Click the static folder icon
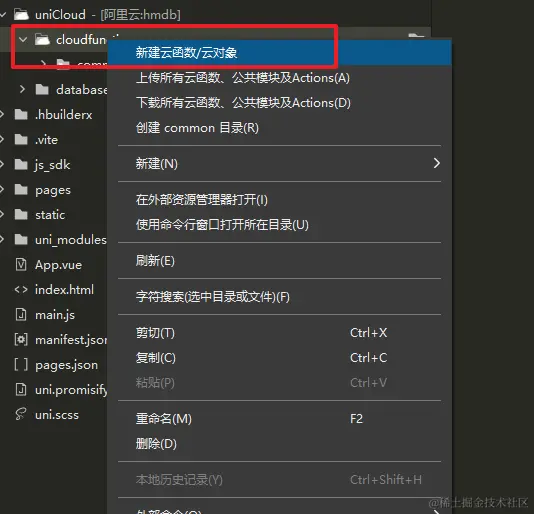 click(21, 215)
